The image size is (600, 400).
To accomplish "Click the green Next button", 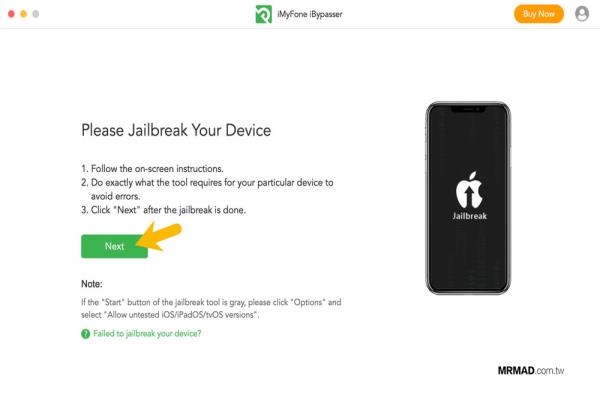I will (114, 246).
